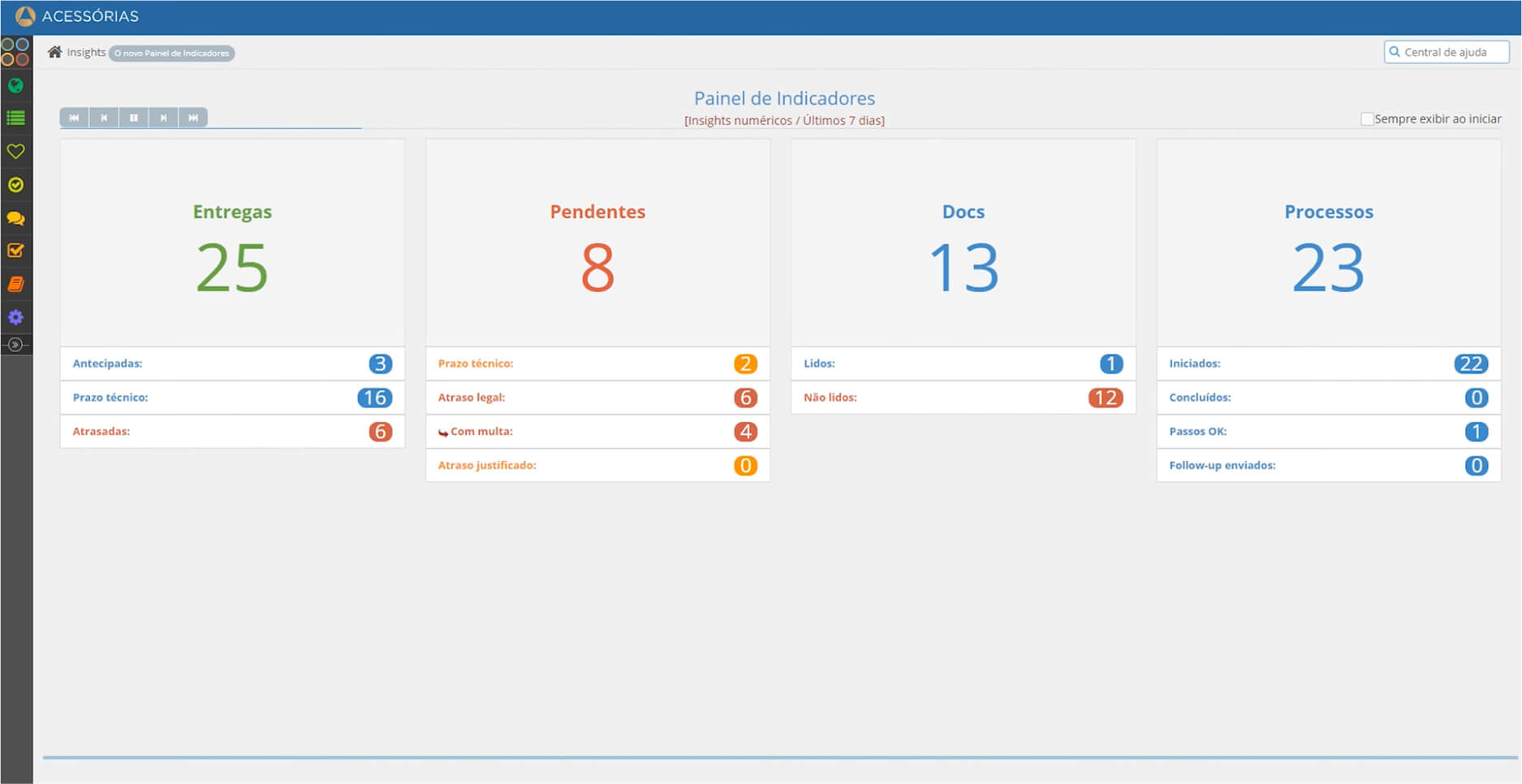Viewport: 1522px width, 784px height.
Task: Select the 'Não lidos' row
Action: [x=964, y=398]
